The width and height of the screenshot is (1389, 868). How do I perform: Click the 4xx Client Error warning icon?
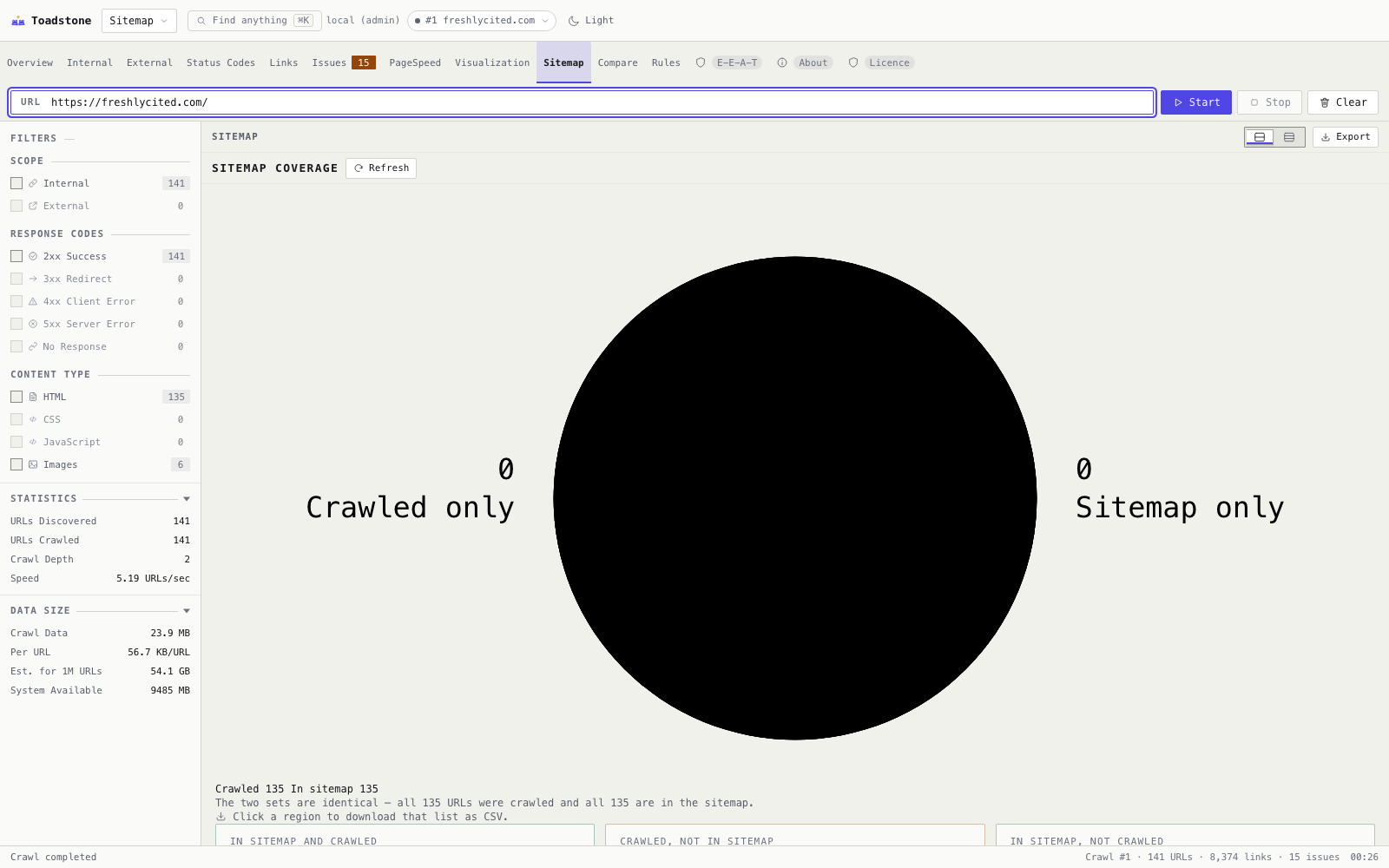pos(33,301)
